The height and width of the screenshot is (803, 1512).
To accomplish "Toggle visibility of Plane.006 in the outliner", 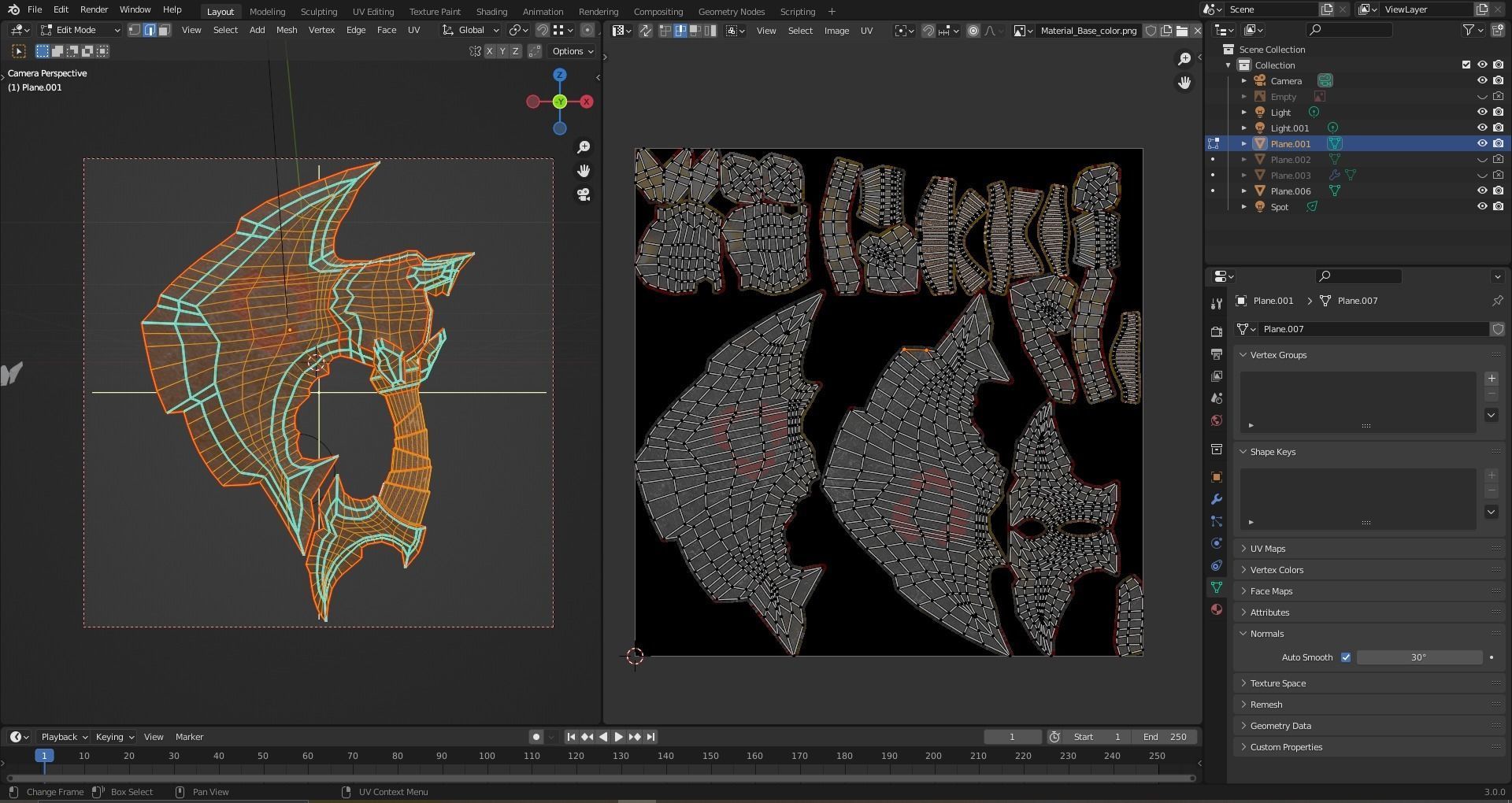I will (x=1481, y=191).
